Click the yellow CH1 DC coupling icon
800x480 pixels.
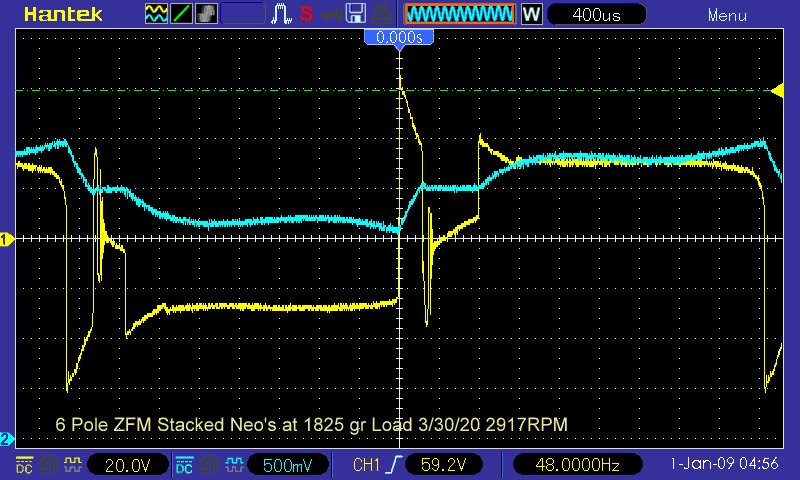24,465
